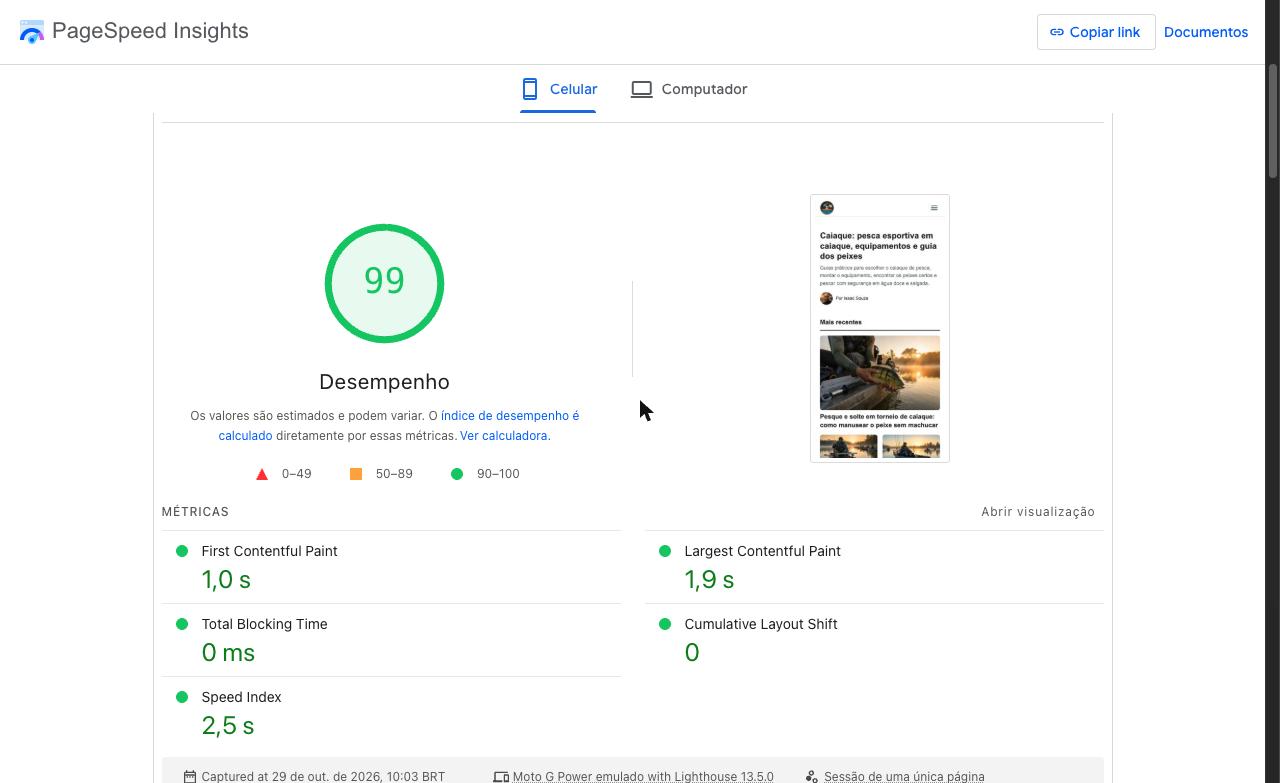Image resolution: width=1280 pixels, height=783 pixels.
Task: Click the PageSpeed Insights title text
Action: (x=150, y=31)
